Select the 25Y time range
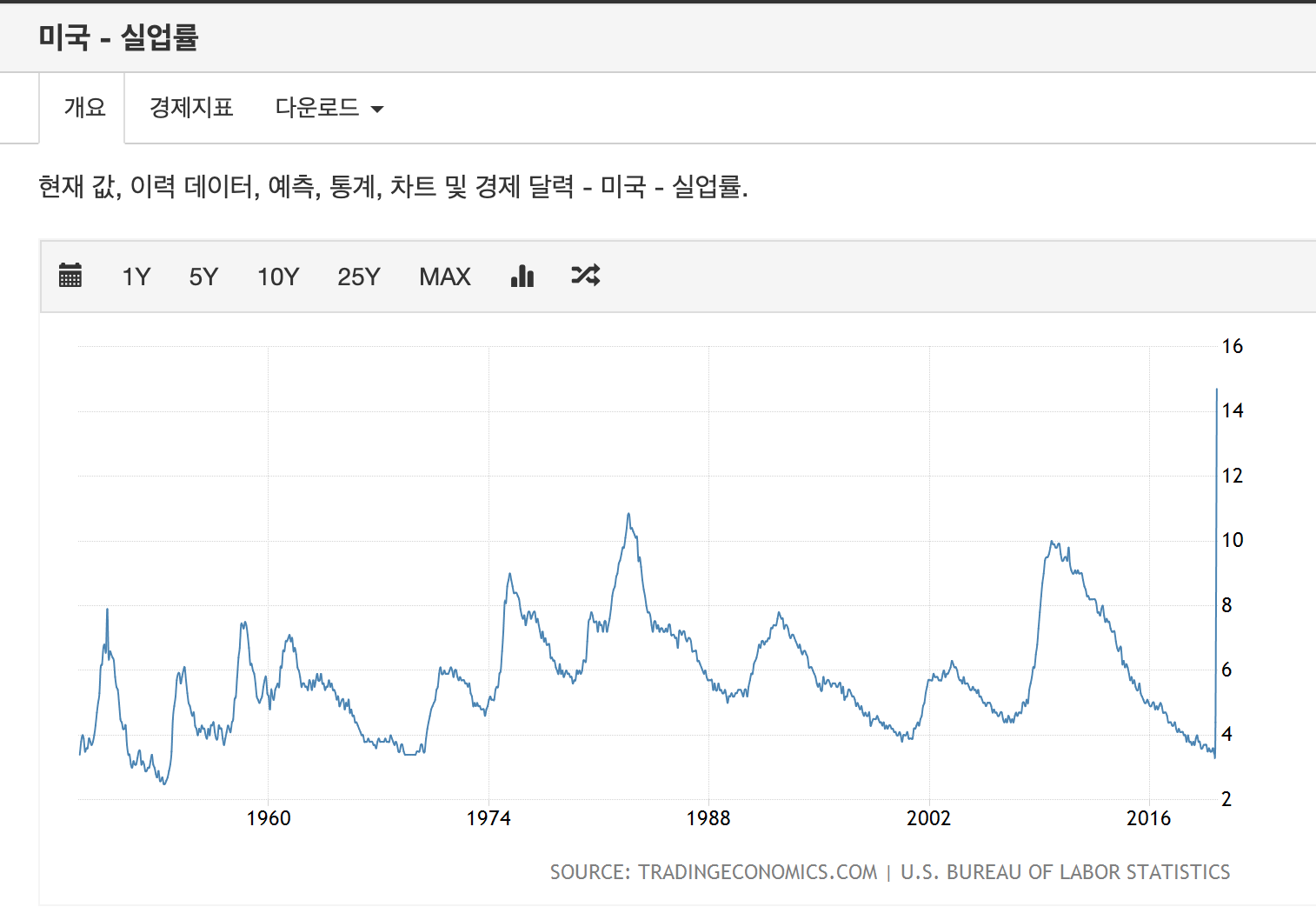The width and height of the screenshot is (1316, 920). [359, 277]
